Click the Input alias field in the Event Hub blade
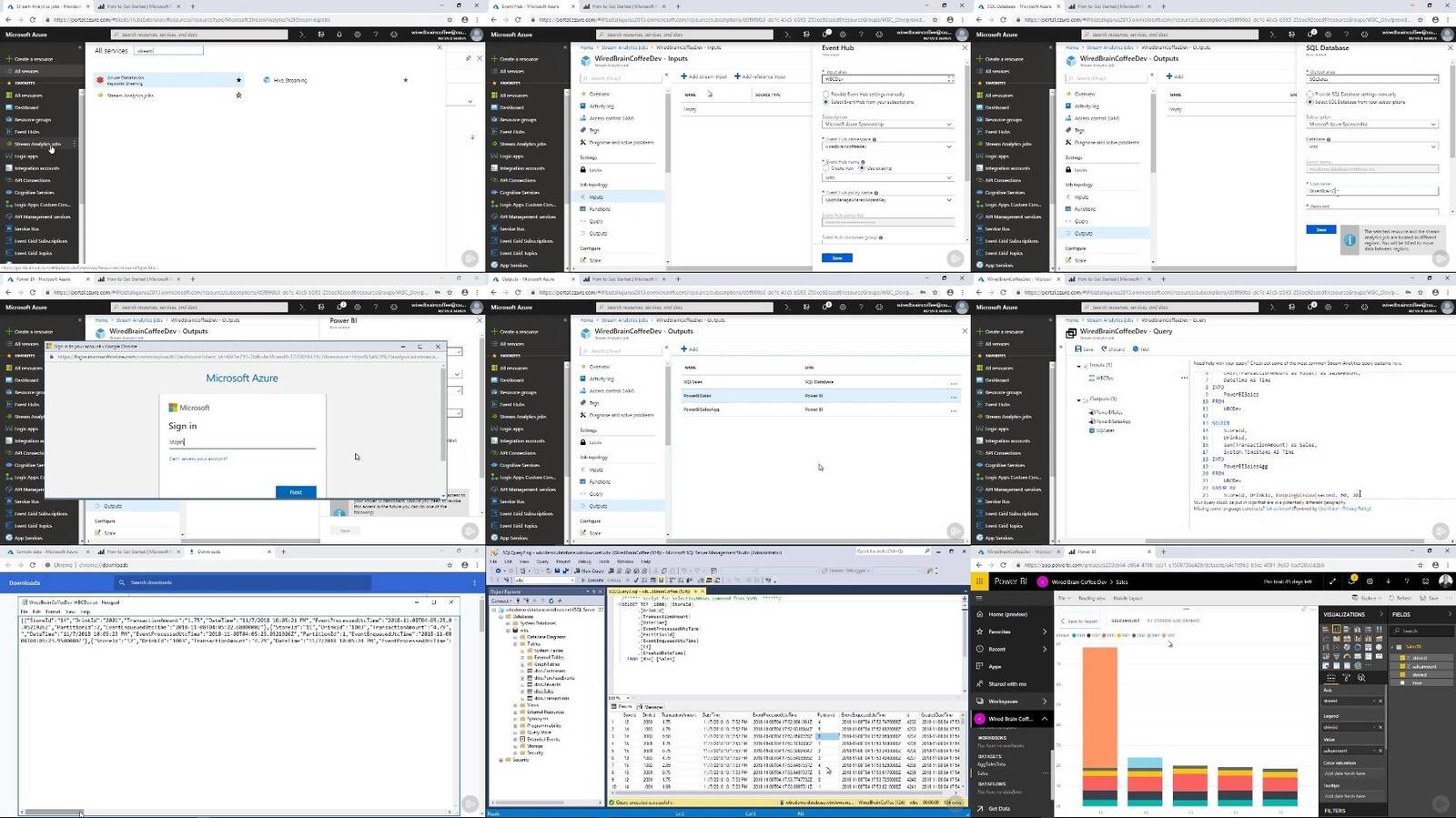 pos(888,79)
